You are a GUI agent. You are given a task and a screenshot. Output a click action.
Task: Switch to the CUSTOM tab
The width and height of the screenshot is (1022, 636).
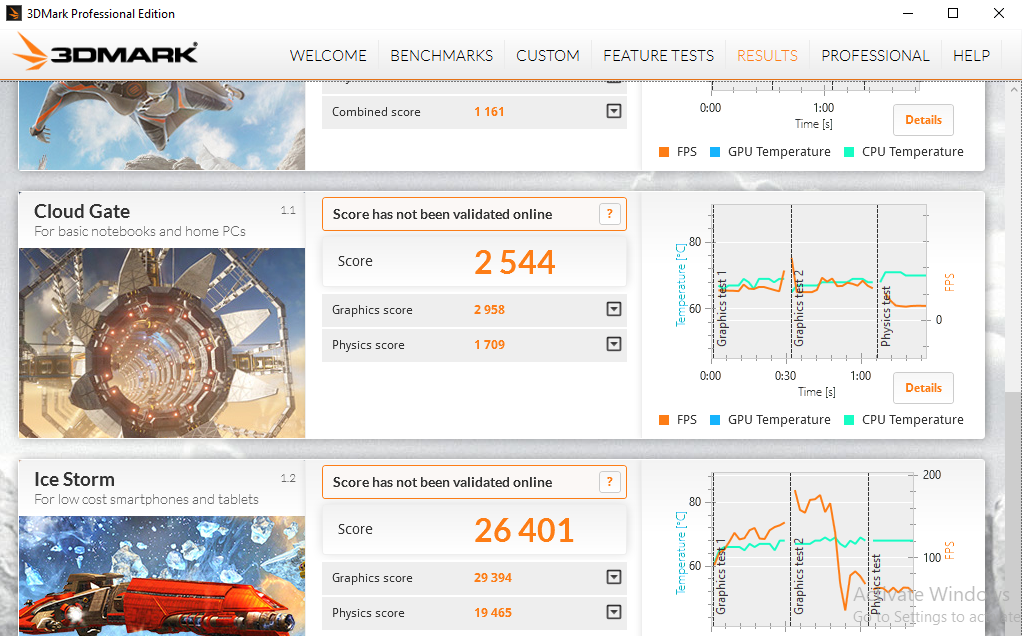tap(548, 56)
